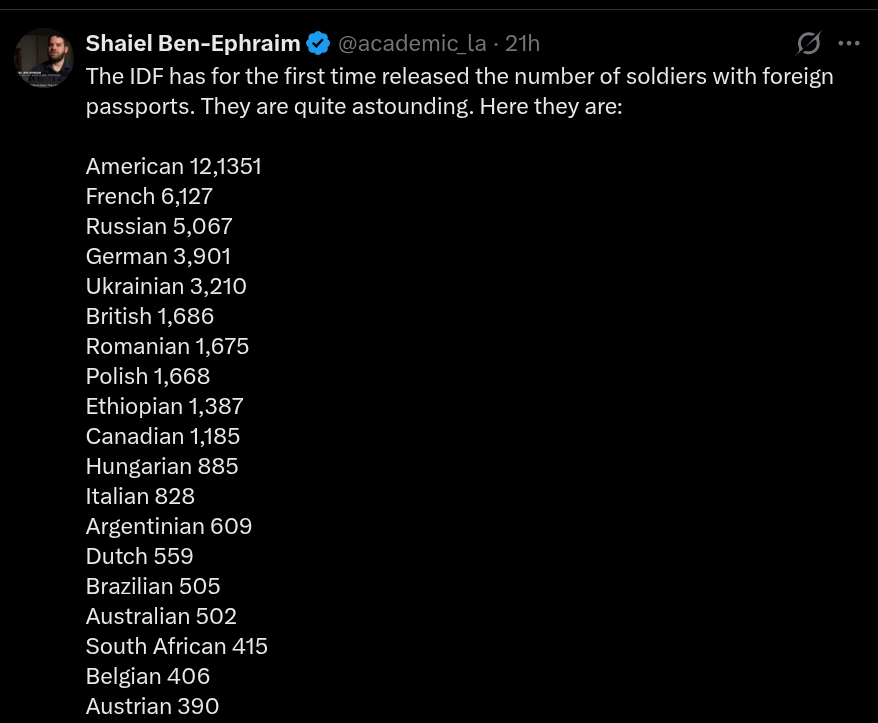Click the Grok explain icon on the post
The width and height of the screenshot is (878, 723).
click(808, 43)
